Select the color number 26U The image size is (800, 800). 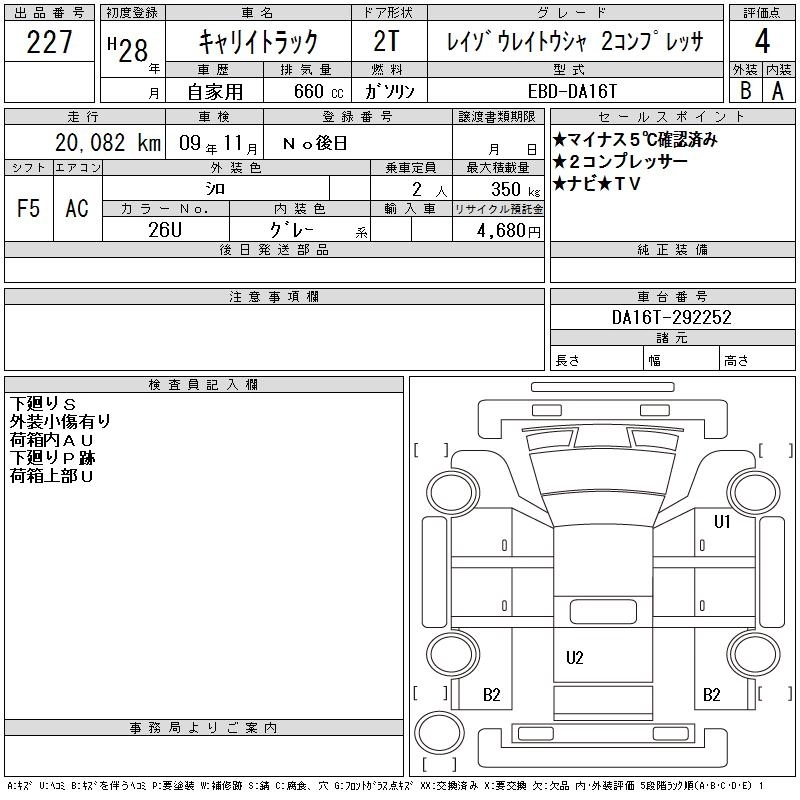(x=165, y=230)
